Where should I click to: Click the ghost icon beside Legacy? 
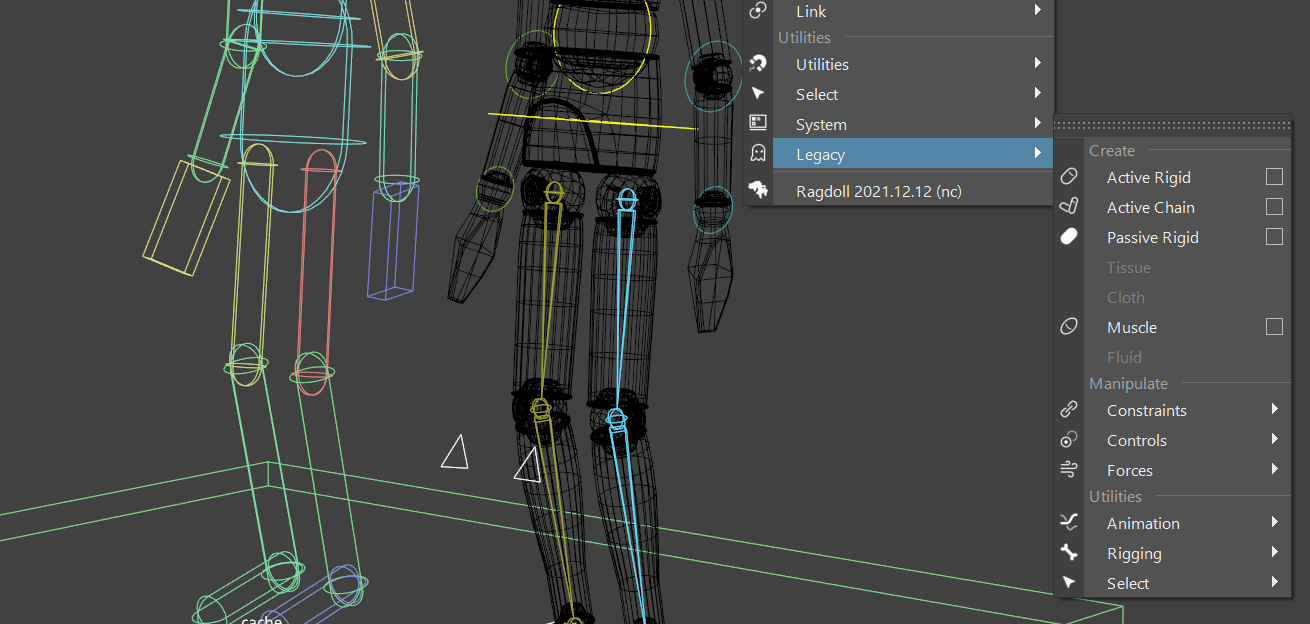click(758, 153)
